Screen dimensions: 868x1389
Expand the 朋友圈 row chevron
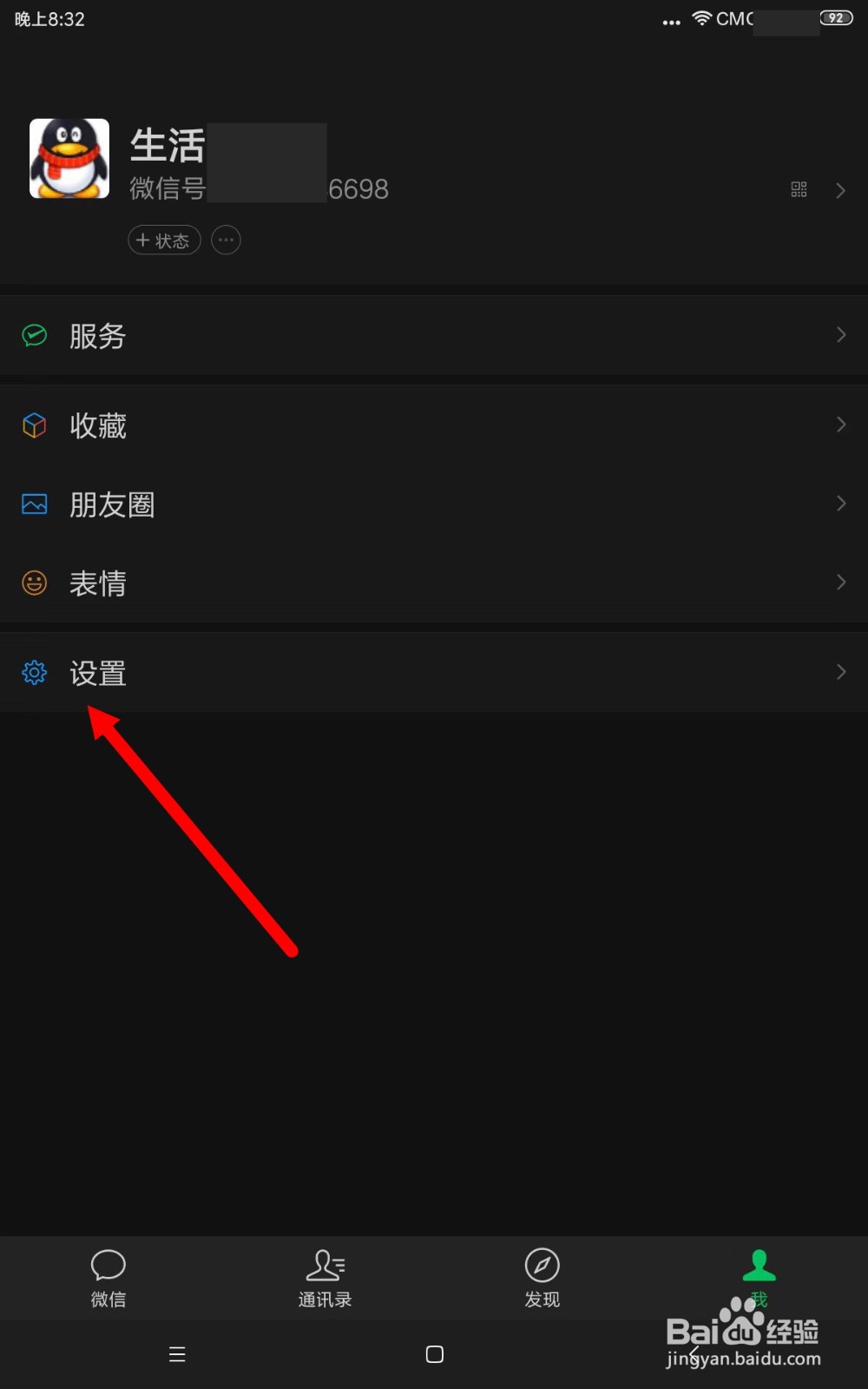point(840,504)
